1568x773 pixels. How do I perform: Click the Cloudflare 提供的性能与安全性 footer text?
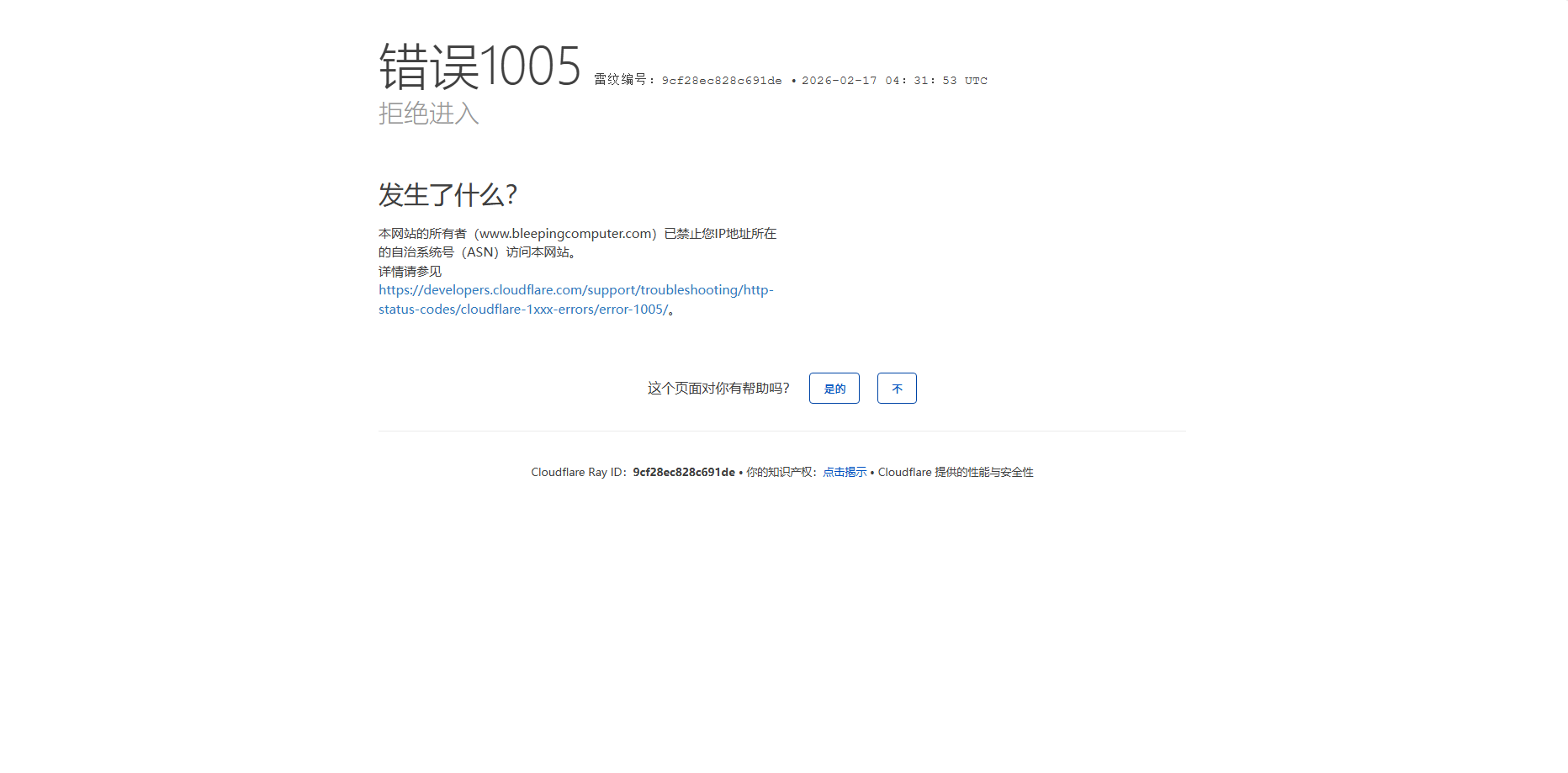(956, 473)
